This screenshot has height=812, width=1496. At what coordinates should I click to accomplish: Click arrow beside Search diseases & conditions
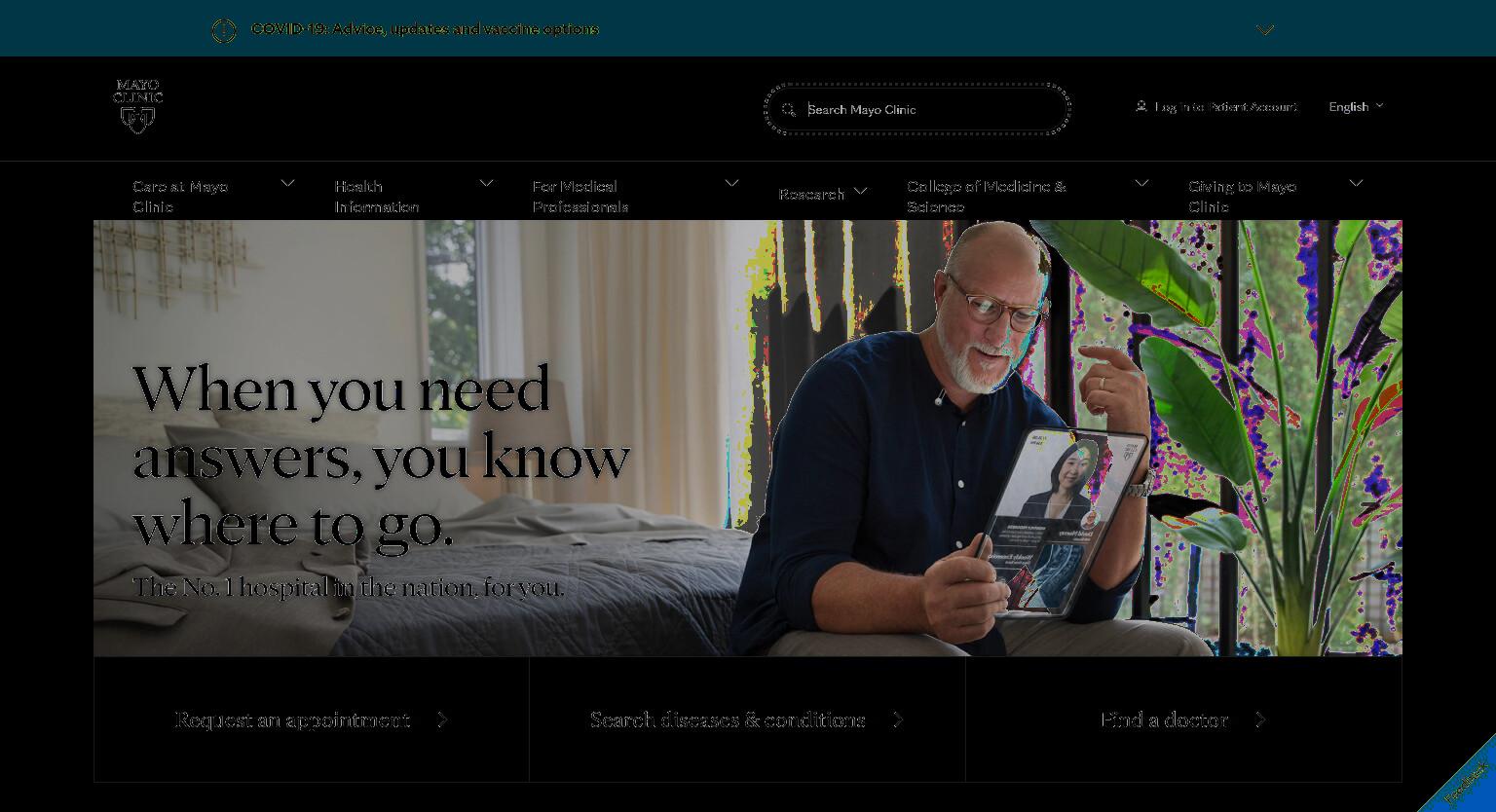[x=898, y=720]
